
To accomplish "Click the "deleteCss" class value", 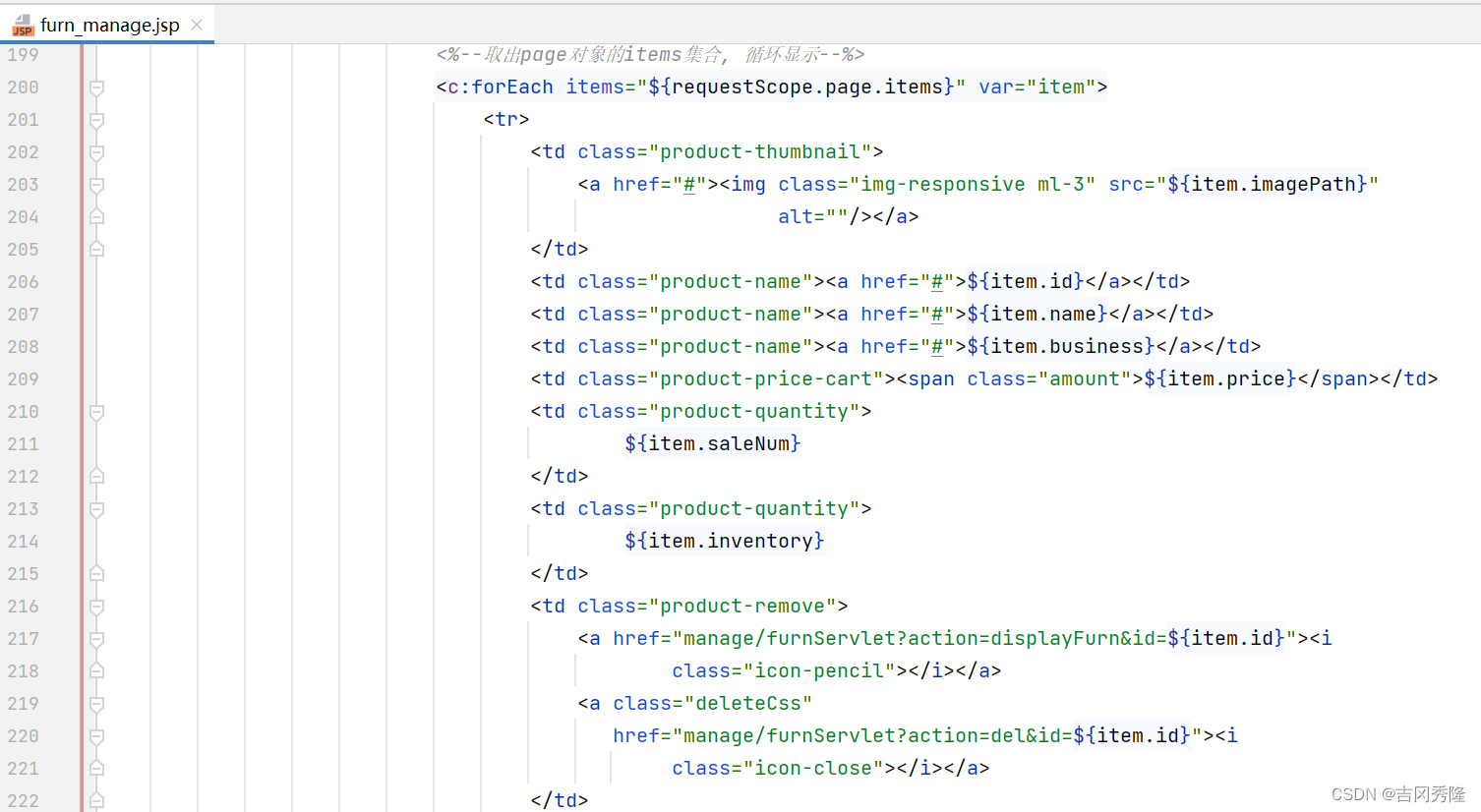I will click(x=748, y=704).
